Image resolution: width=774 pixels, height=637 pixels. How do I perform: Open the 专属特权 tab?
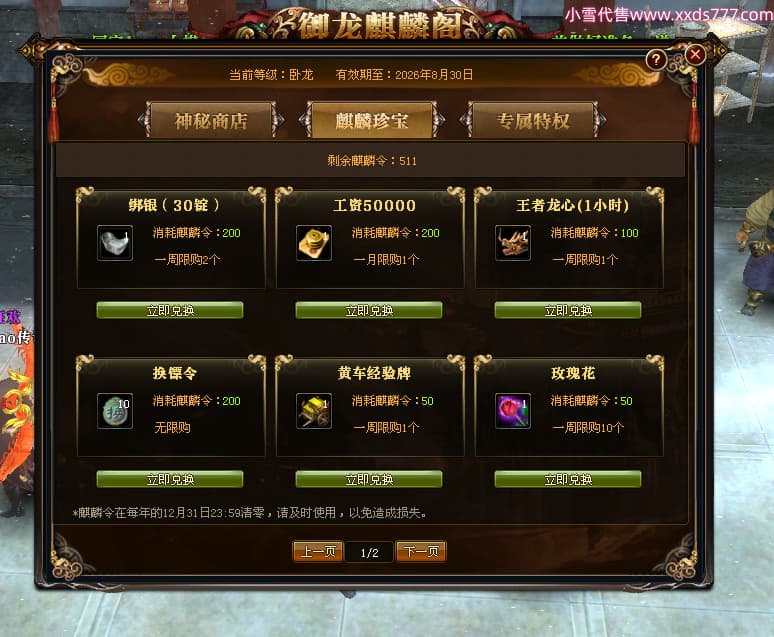533,120
